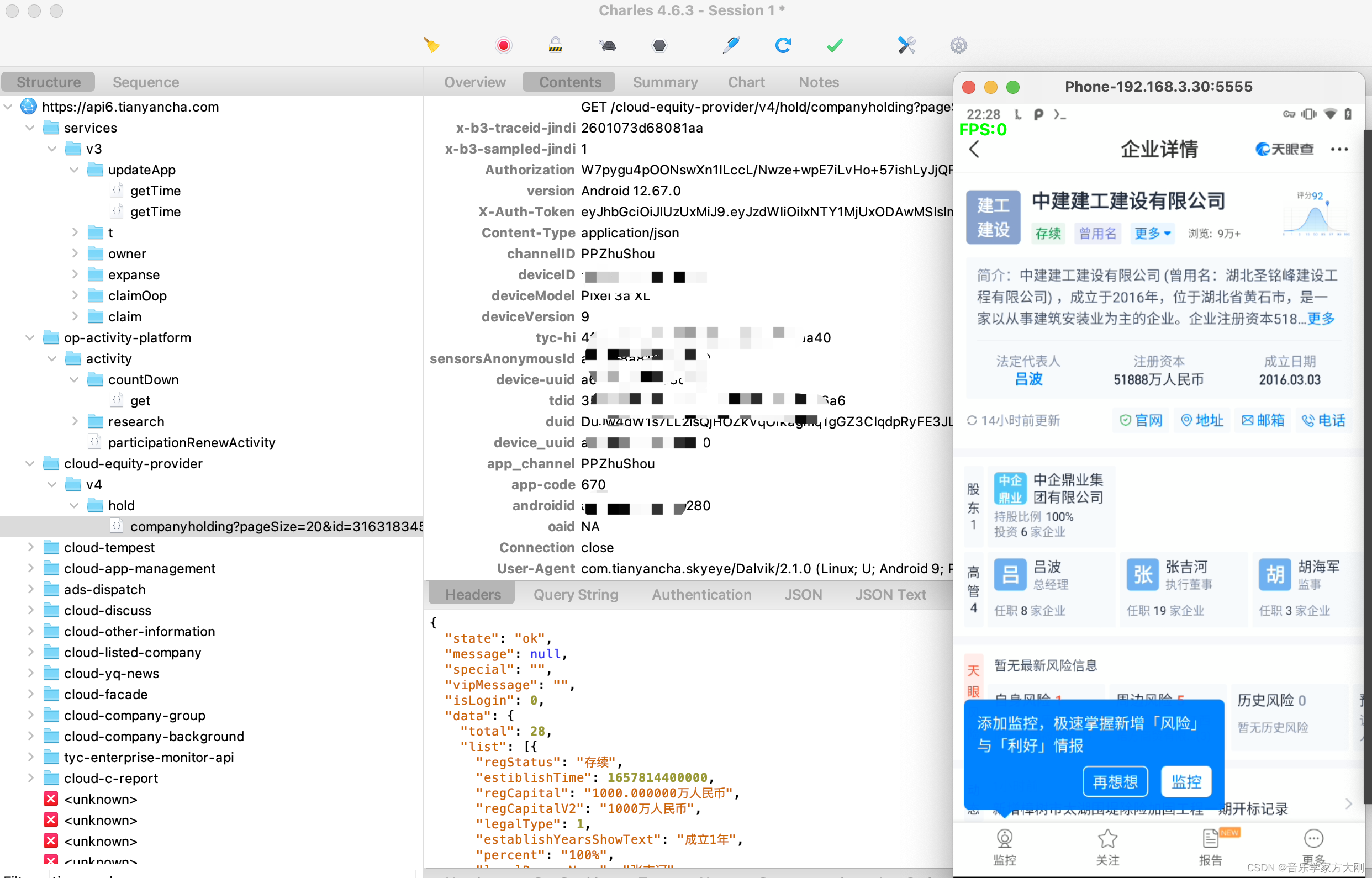Open the Notes tab
The image size is (1372, 878).
[819, 82]
